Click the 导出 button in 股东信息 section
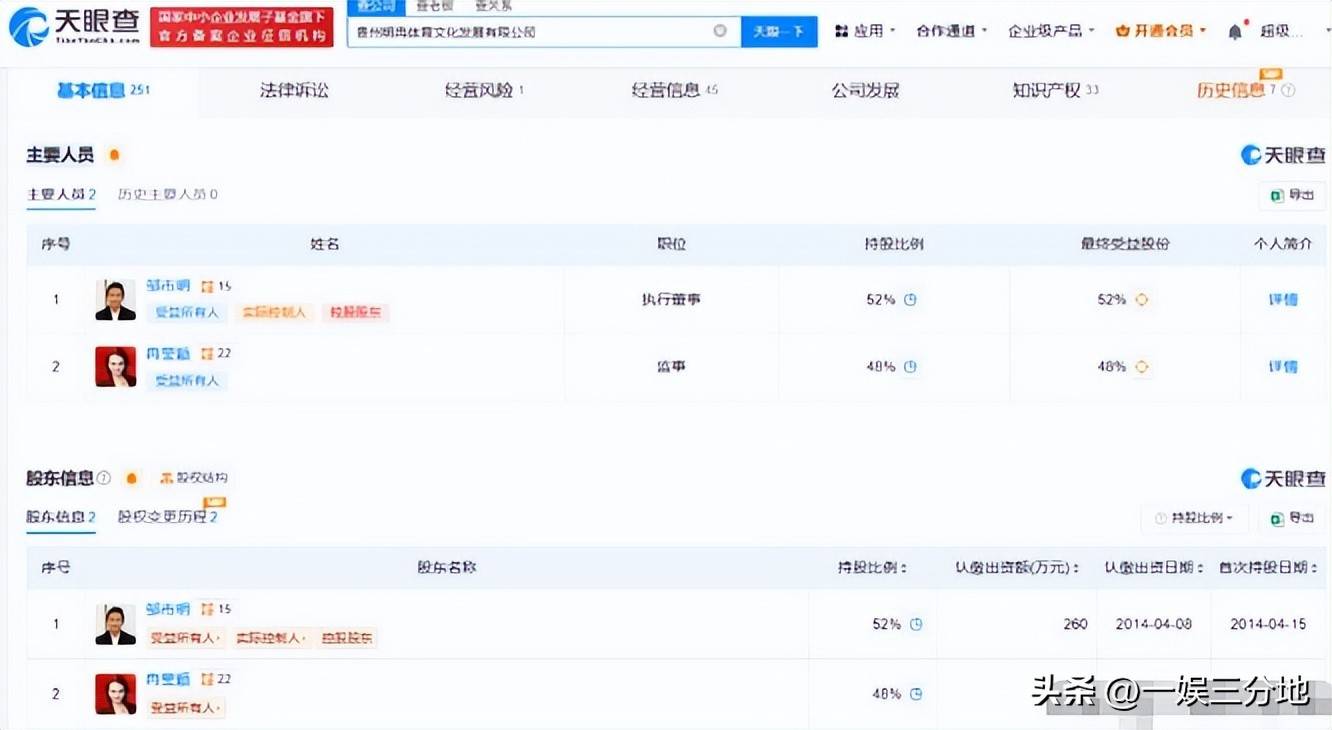Screen dimensions: 1332x730 point(1292,518)
